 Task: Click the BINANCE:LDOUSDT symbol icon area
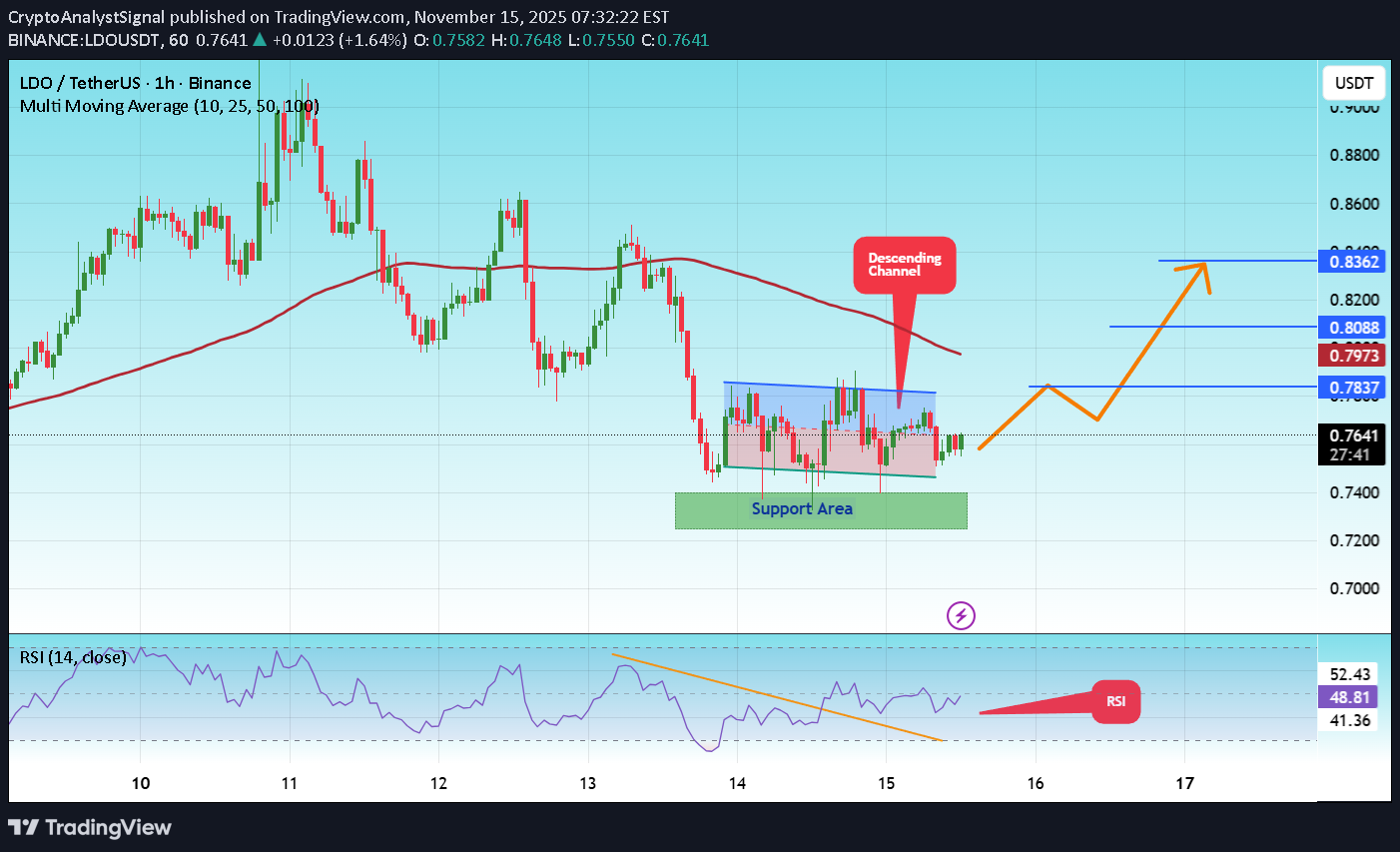click(x=85, y=40)
